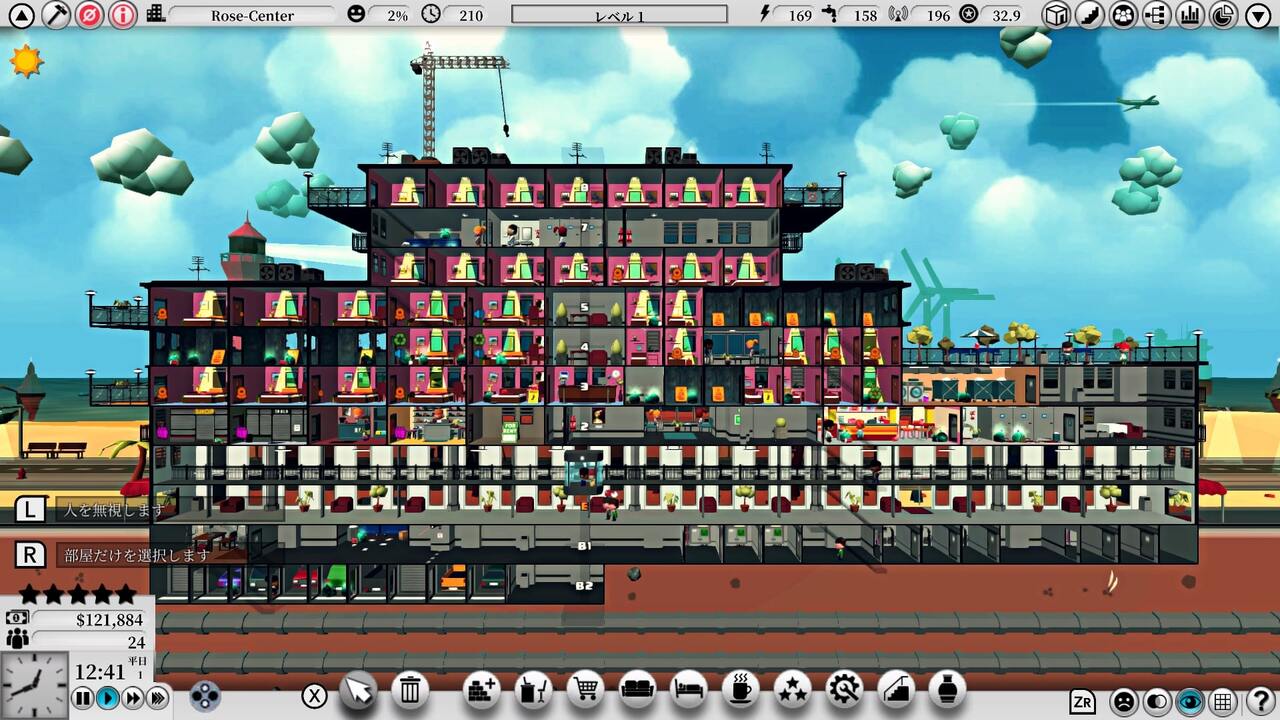This screenshot has width=1280, height=720.
Task: Open the staircase upgrades panel
Action: click(x=1090, y=15)
